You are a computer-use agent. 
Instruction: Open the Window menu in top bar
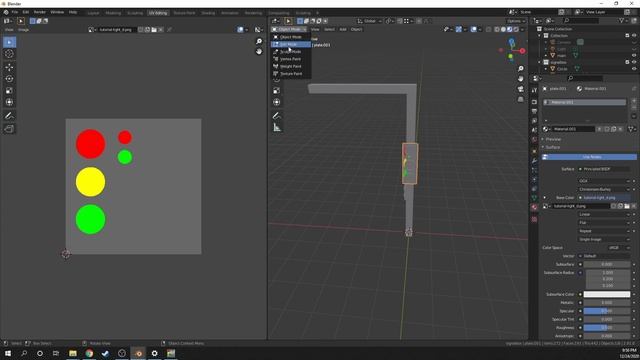[x=57, y=12]
